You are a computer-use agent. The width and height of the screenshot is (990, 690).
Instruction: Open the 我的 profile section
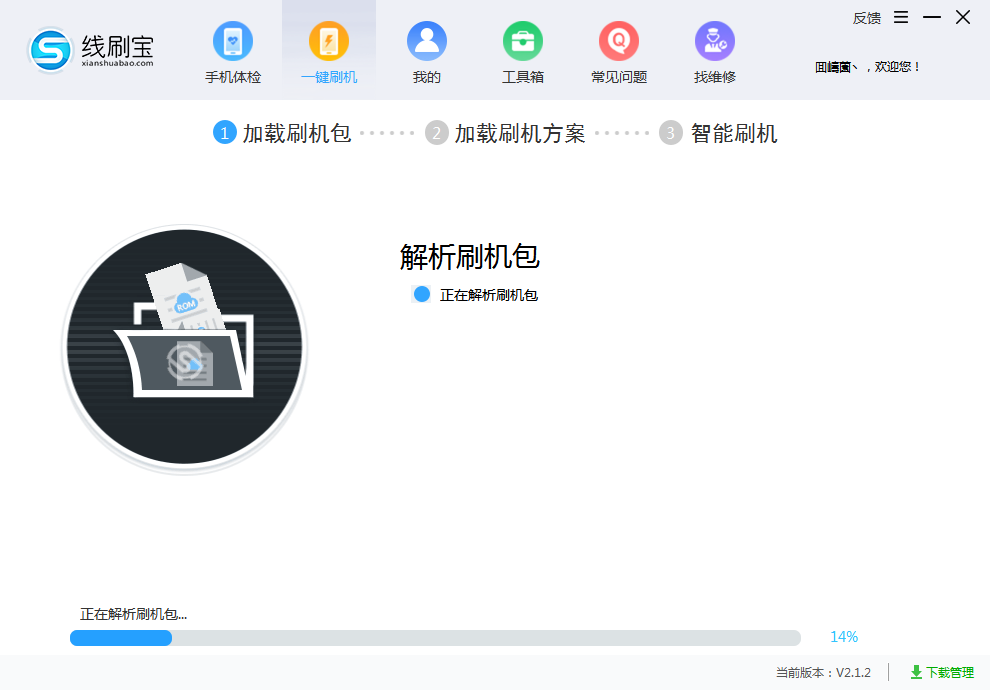click(x=426, y=48)
